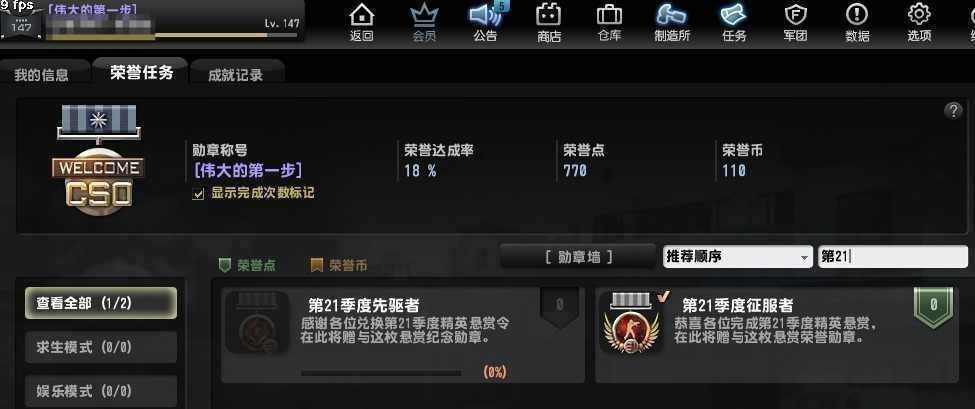Click the question mark help icon
The width and height of the screenshot is (975, 409).
[x=953, y=111]
